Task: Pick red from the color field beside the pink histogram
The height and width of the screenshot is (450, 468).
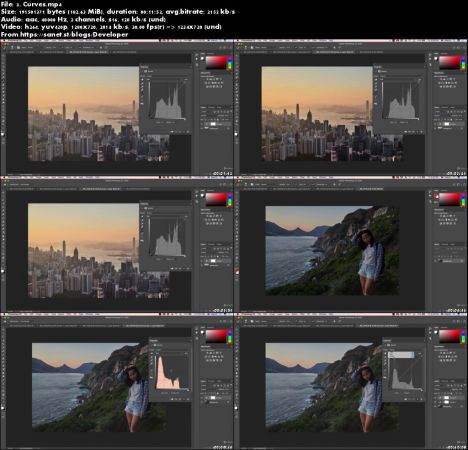Action: (x=216, y=336)
